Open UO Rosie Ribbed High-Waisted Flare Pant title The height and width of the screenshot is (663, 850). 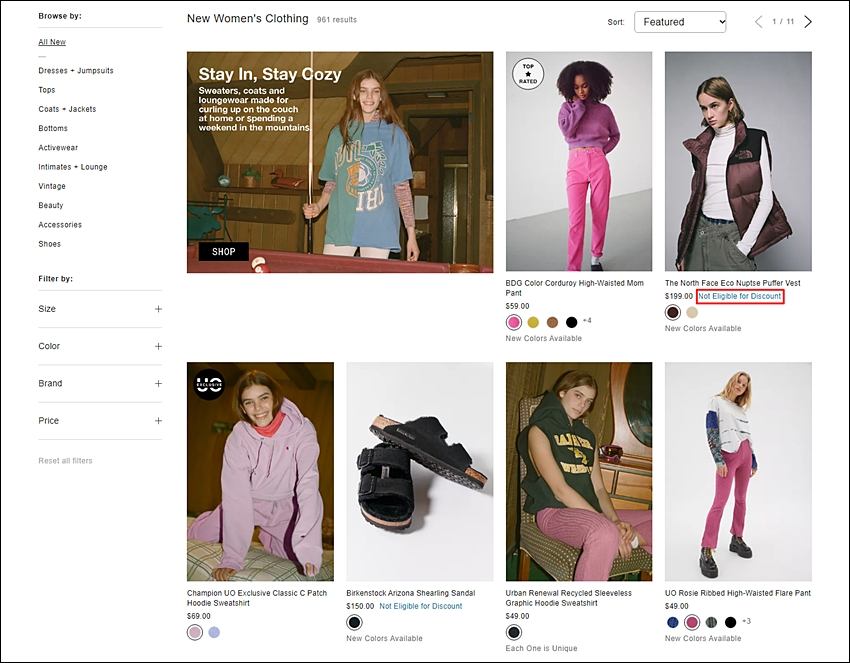point(738,593)
